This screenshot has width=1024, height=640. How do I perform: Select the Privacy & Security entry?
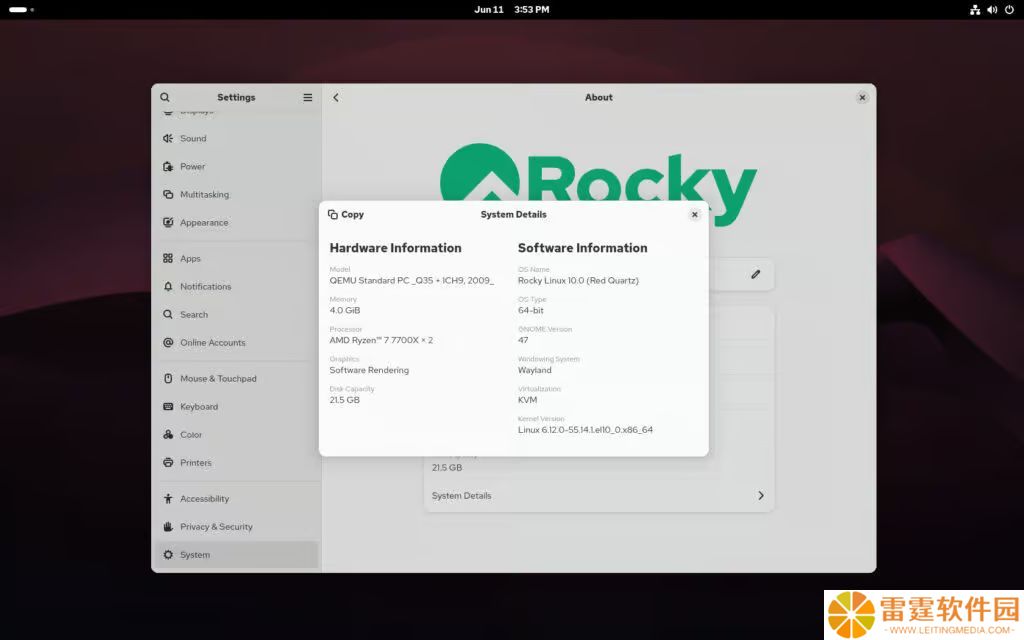(238, 527)
